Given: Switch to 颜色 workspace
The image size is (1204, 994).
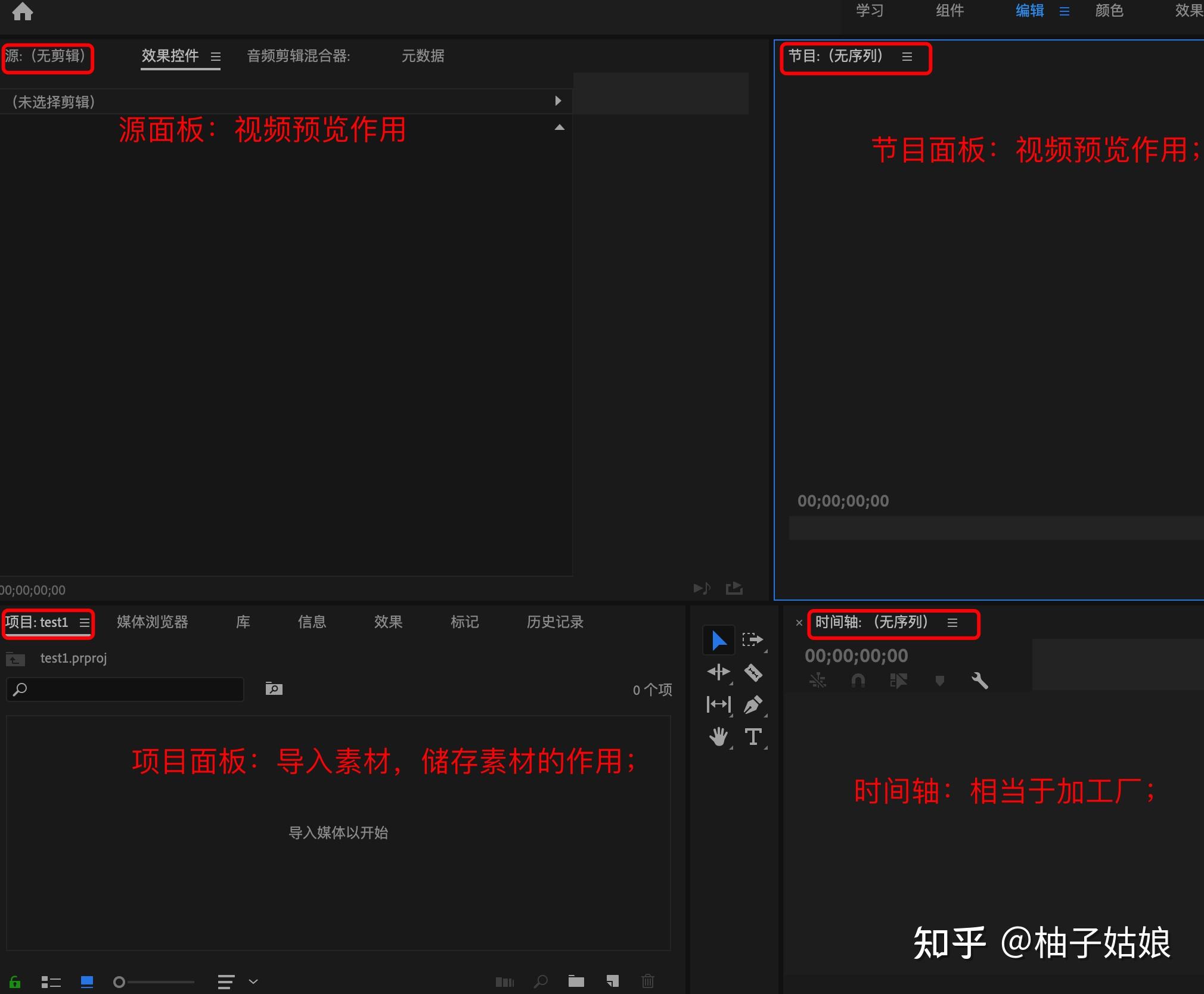Looking at the screenshot, I should click(x=1109, y=11).
